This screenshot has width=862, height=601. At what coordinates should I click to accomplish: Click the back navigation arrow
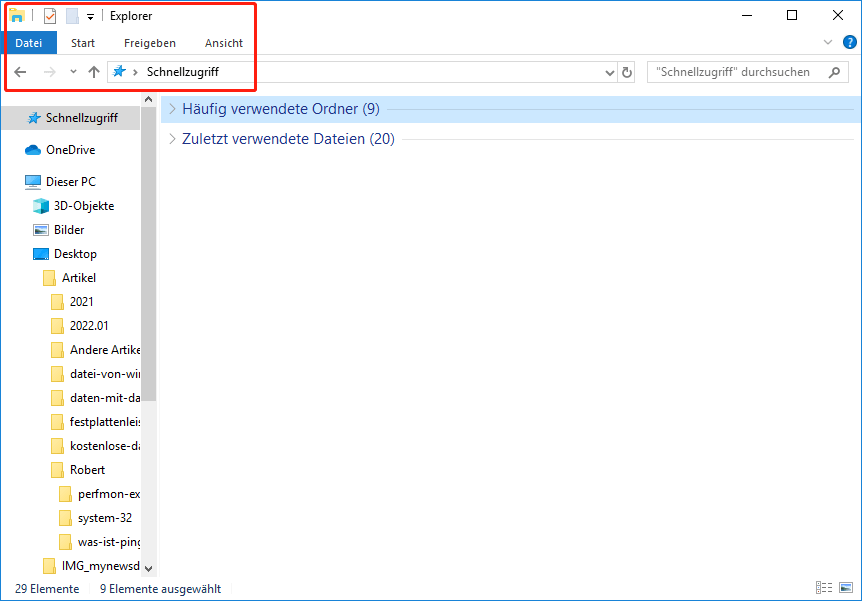[x=20, y=71]
